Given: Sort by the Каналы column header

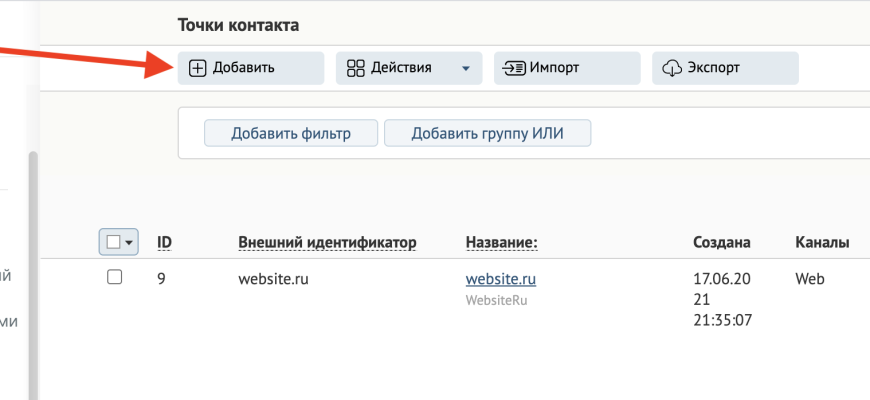Looking at the screenshot, I should click(x=821, y=242).
